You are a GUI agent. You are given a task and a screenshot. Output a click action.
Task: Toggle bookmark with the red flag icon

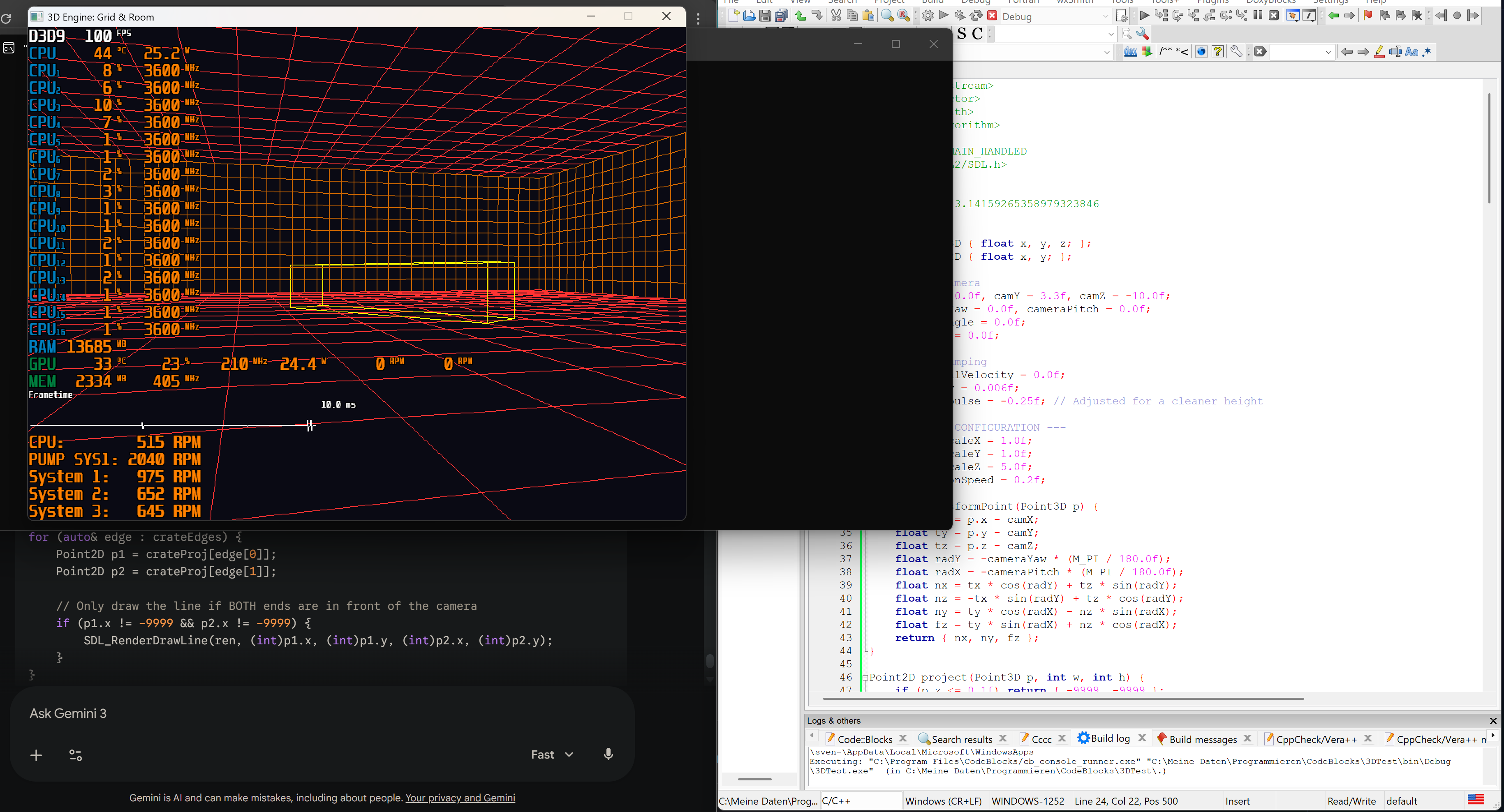pyautogui.click(x=1367, y=16)
